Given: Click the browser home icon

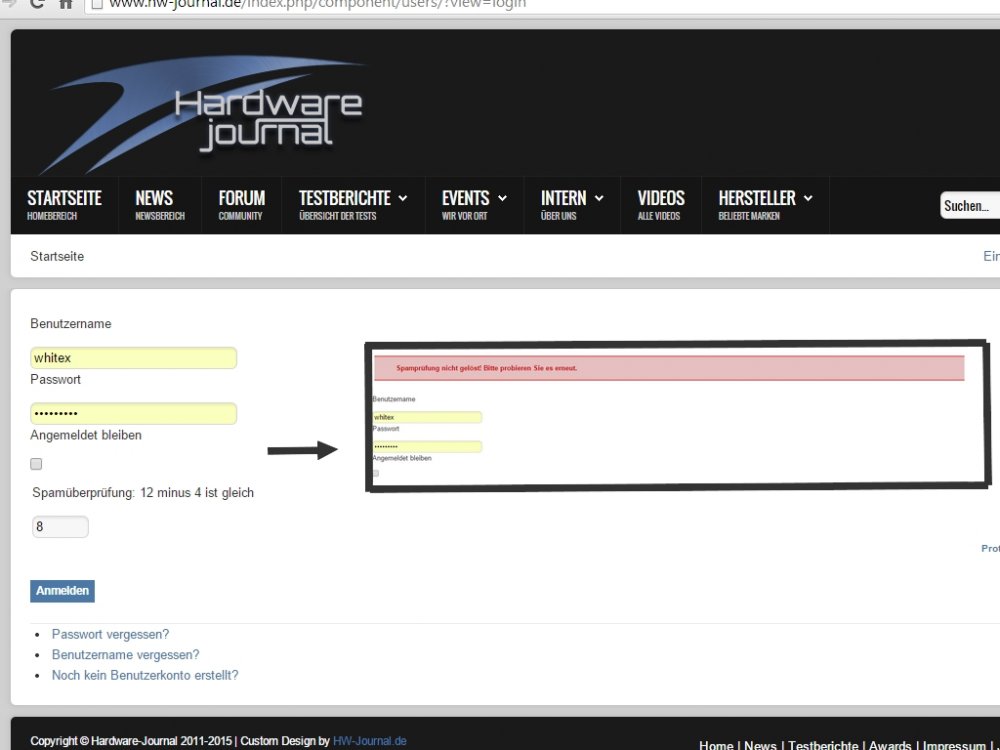Looking at the screenshot, I should [x=67, y=4].
